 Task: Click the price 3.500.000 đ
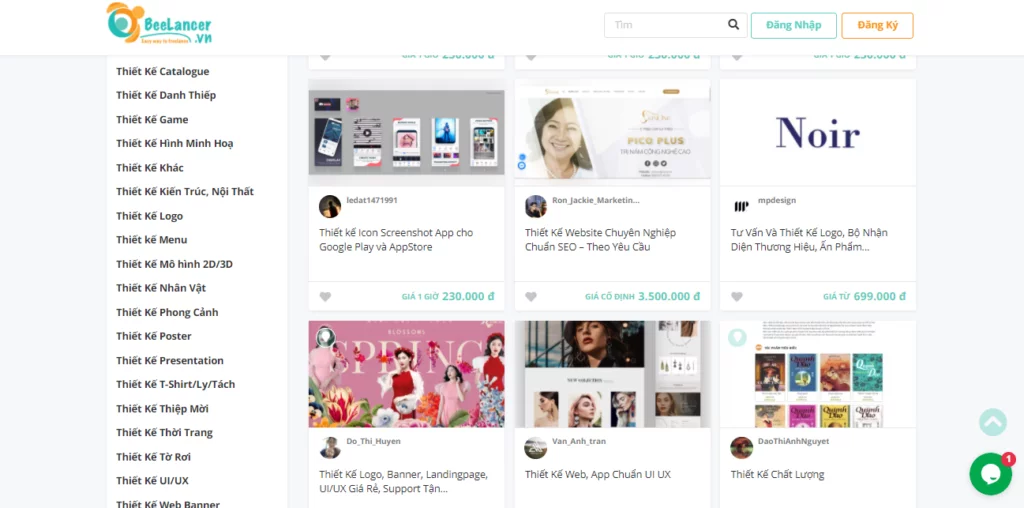[x=669, y=296]
